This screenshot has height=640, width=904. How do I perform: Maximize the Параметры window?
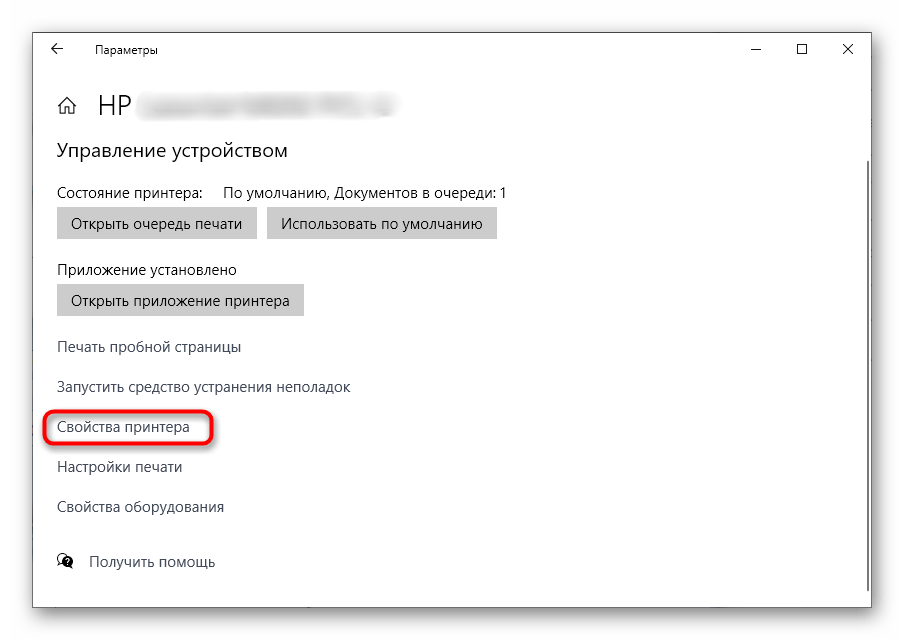[802, 48]
